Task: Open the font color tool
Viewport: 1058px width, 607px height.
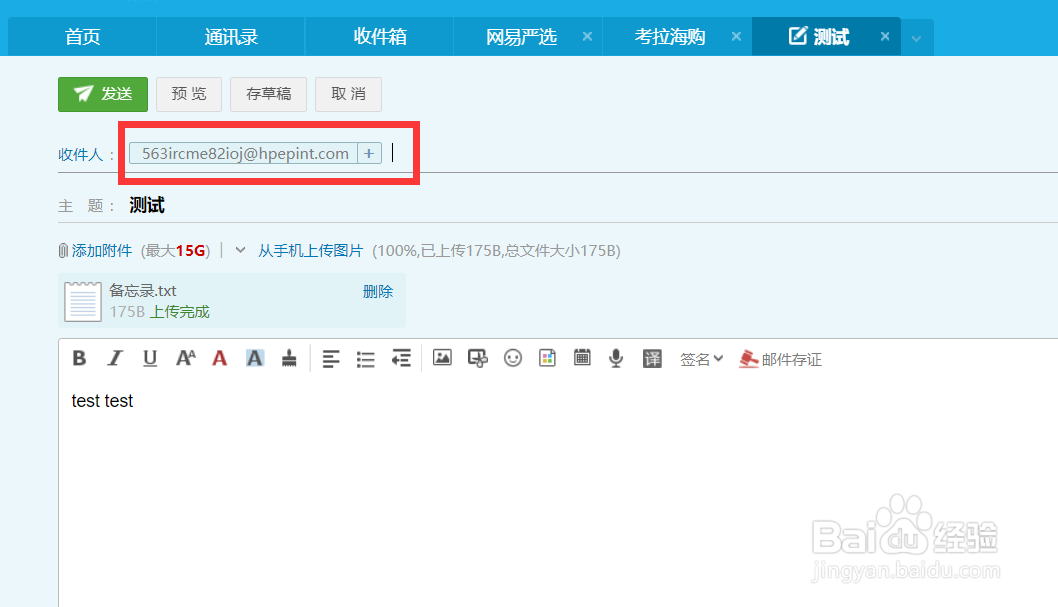Action: coord(219,358)
